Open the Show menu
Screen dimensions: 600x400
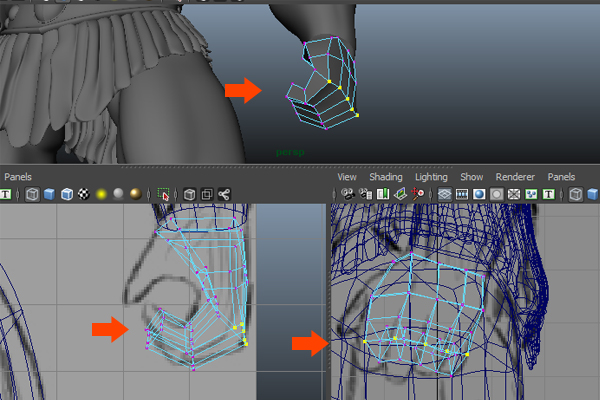tap(471, 177)
